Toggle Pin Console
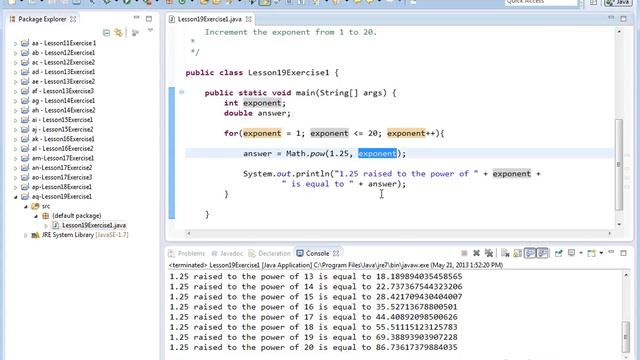The image size is (640, 360). 558,253
